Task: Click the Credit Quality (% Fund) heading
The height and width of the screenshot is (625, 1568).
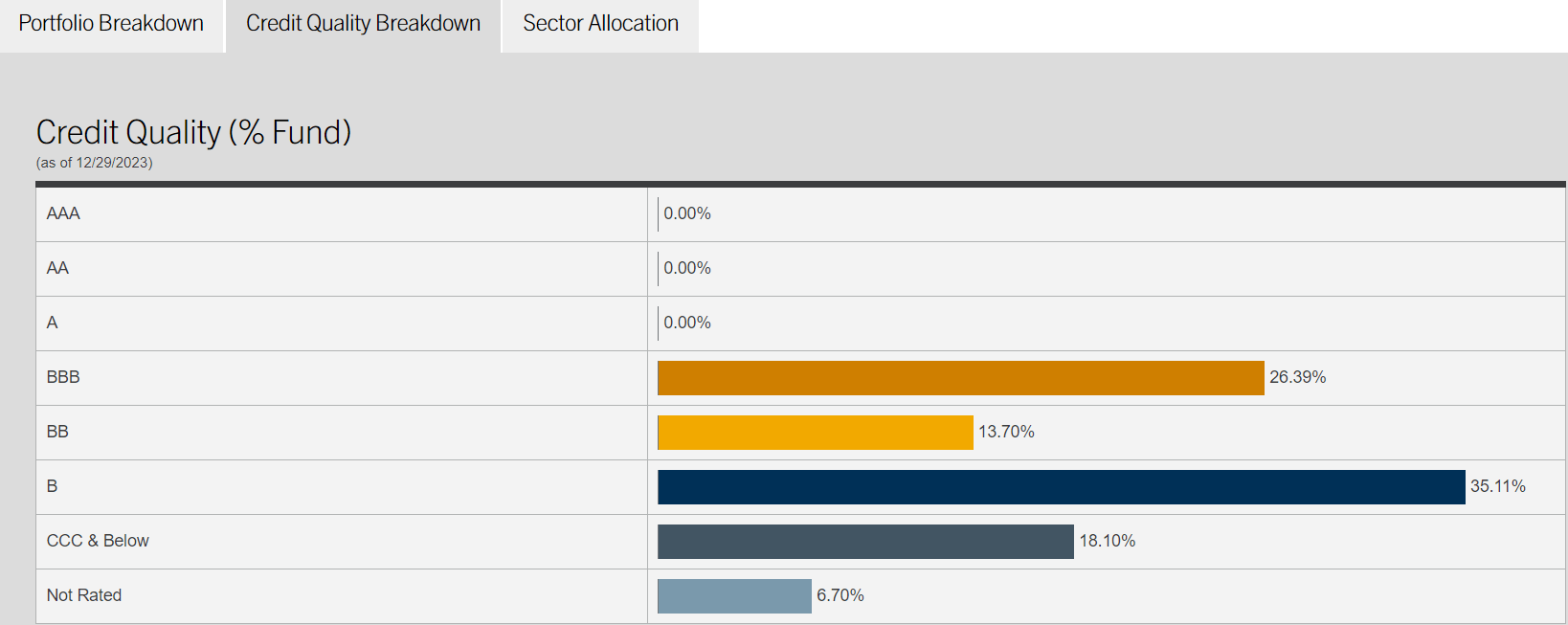Action: click(x=194, y=132)
